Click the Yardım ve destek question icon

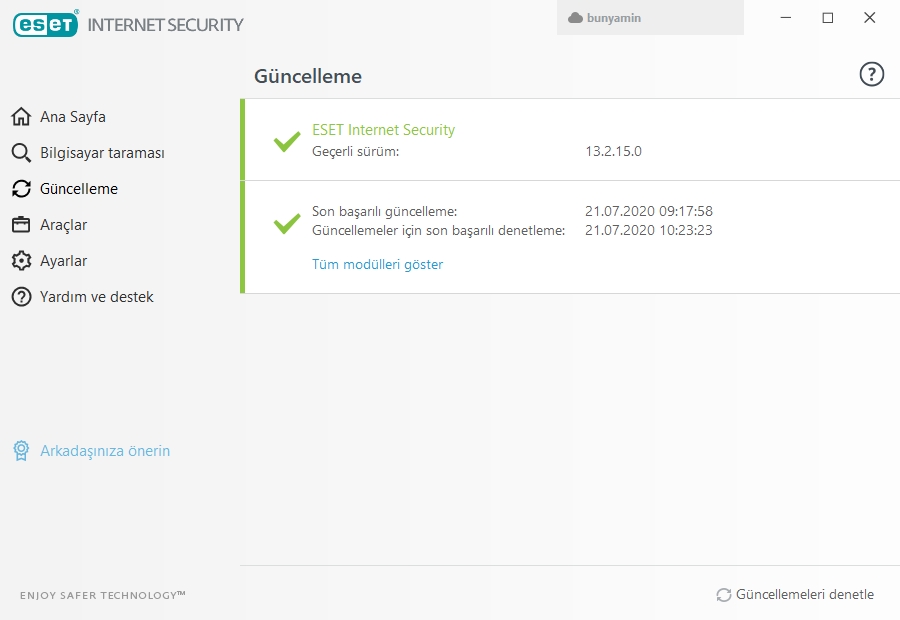pos(21,297)
